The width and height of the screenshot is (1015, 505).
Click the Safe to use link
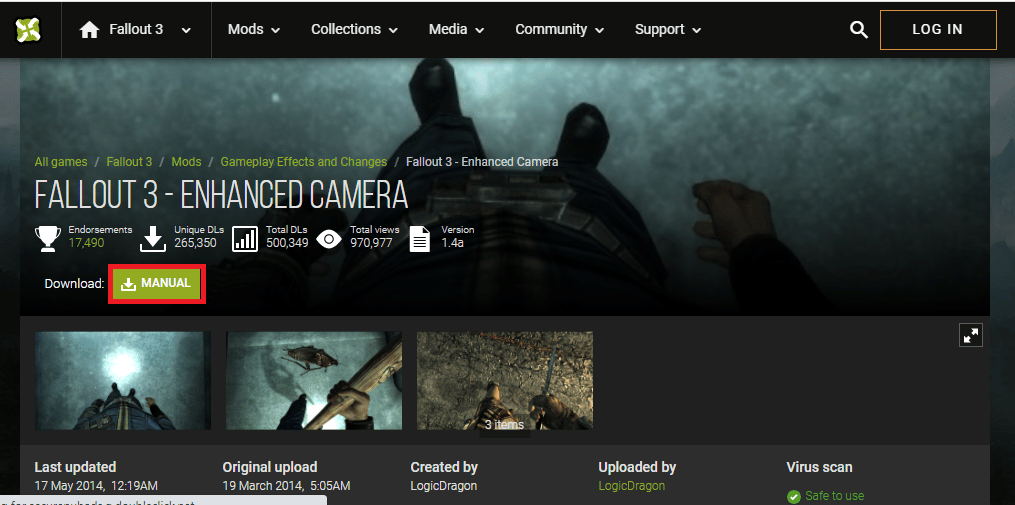834,496
